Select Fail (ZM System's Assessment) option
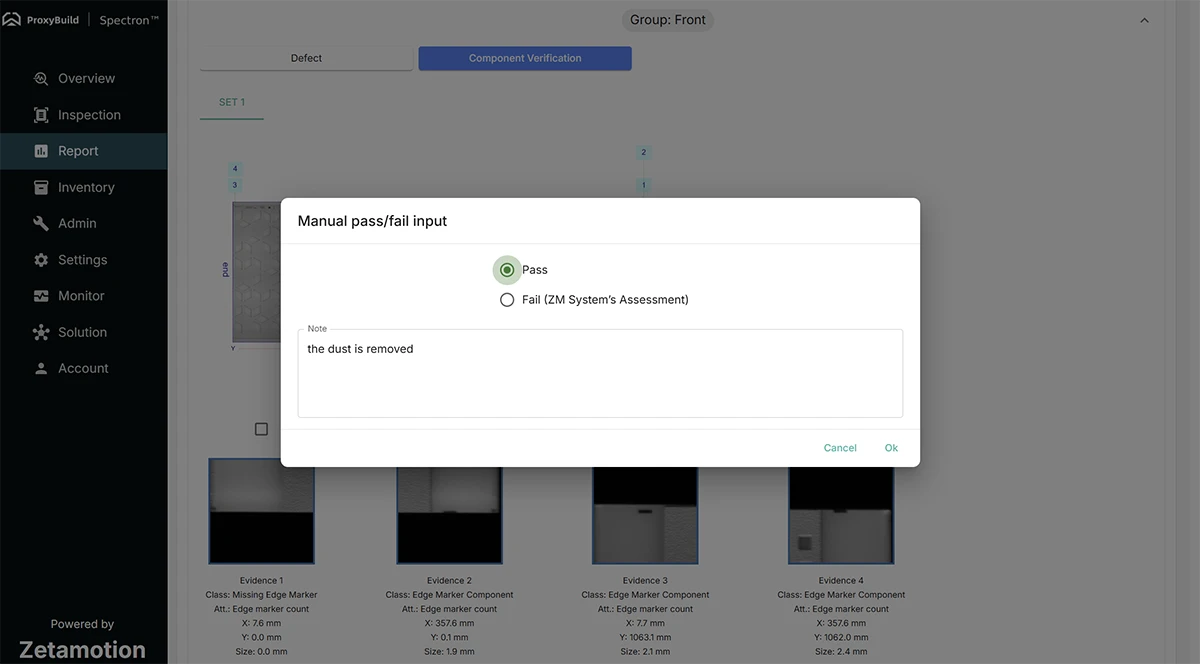The image size is (1200, 664). pos(507,300)
